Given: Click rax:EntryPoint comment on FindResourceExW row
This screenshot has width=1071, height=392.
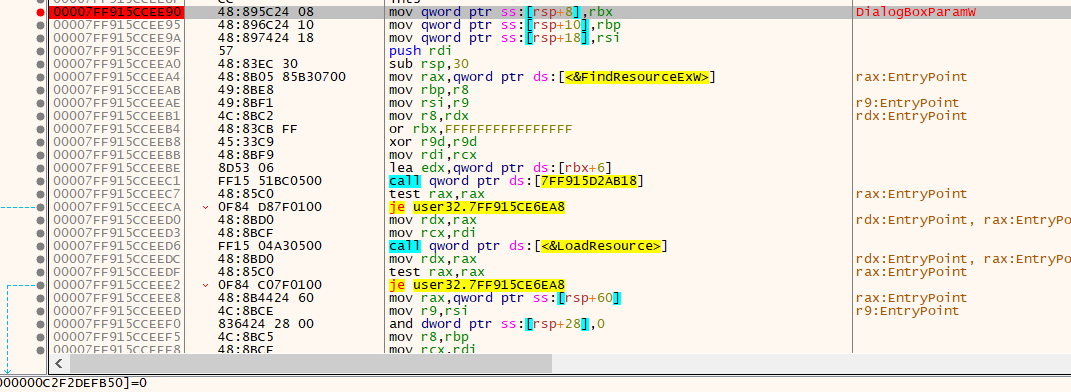Looking at the screenshot, I should (911, 76).
